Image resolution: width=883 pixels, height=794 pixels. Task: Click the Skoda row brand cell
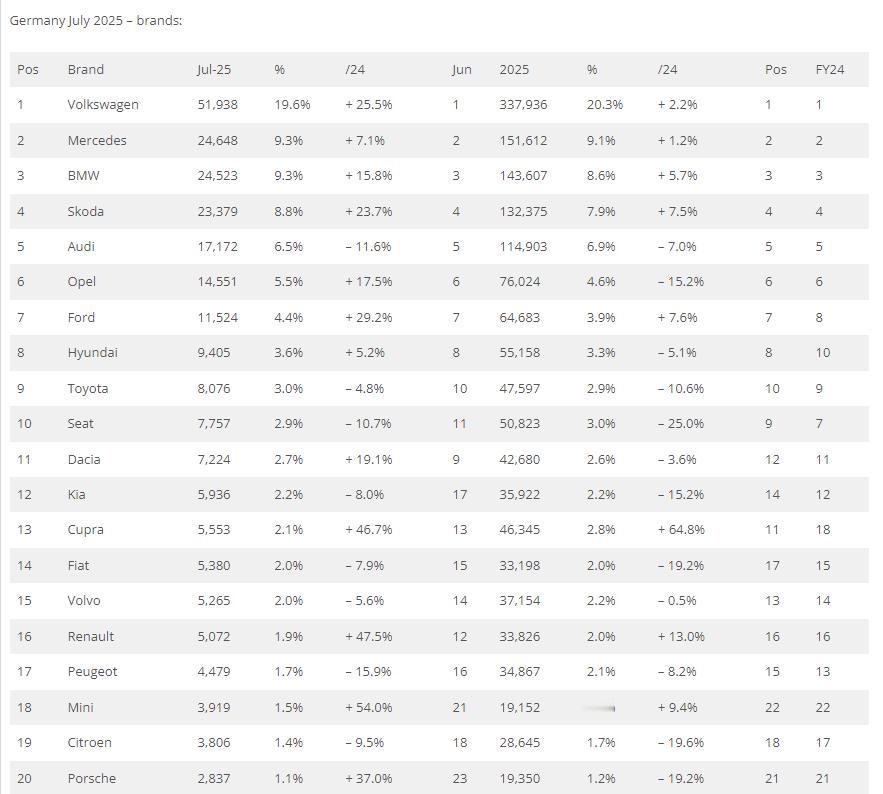point(86,211)
